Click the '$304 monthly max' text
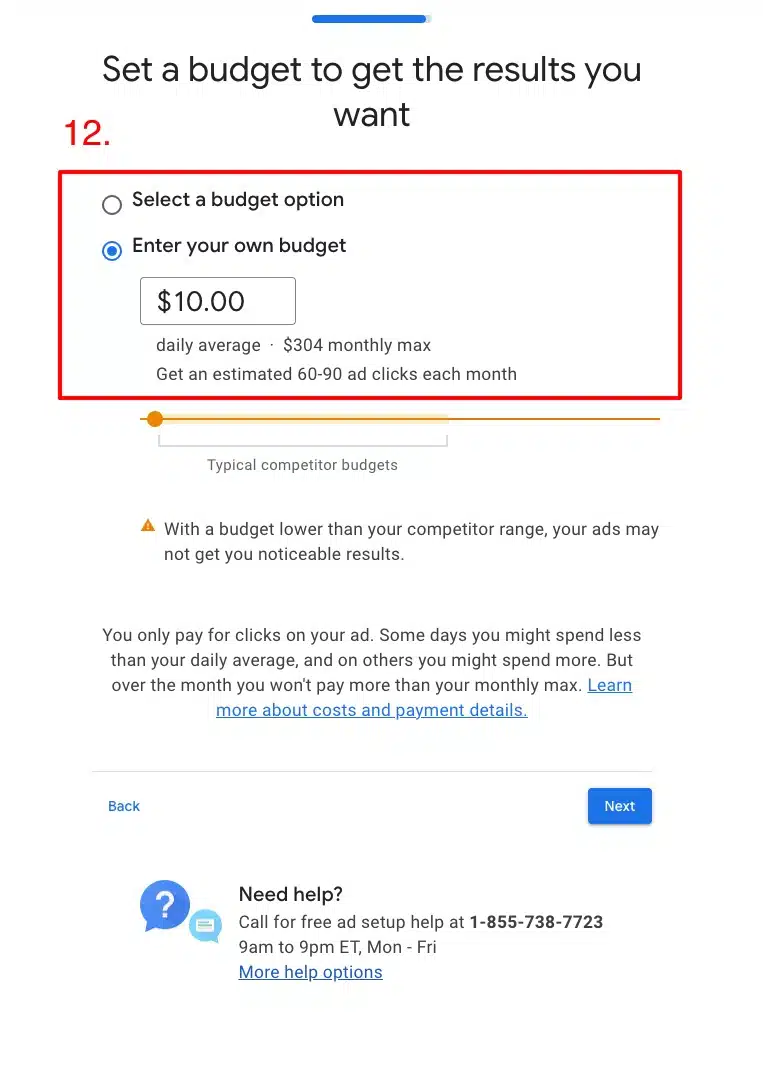 [357, 345]
